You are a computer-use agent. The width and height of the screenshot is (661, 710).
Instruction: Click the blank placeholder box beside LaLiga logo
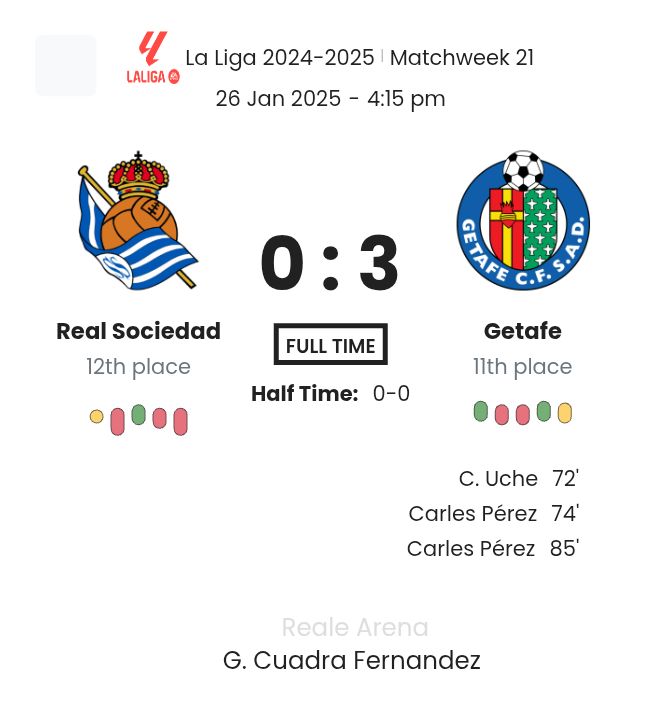point(66,65)
